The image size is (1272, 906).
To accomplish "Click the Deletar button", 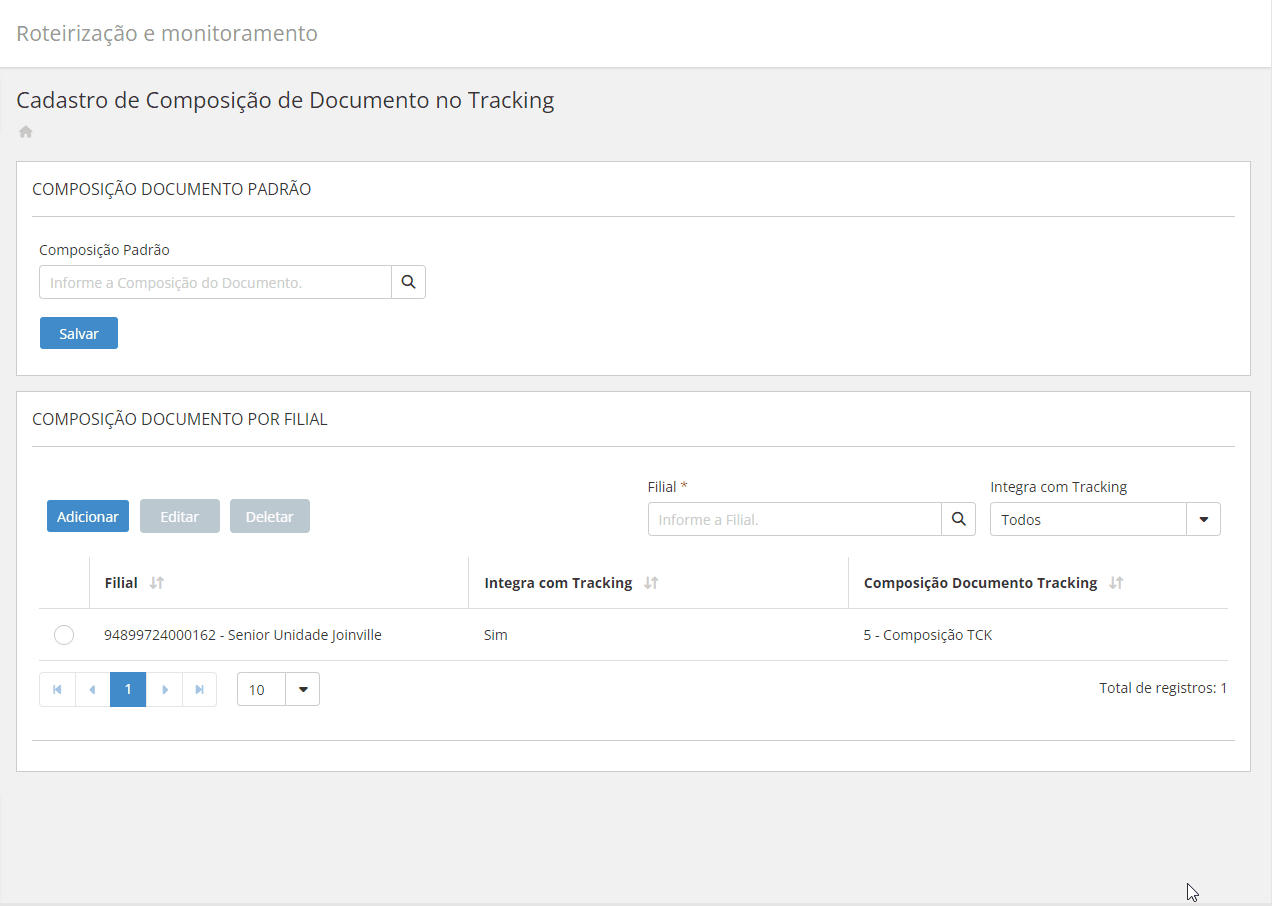I will [270, 517].
